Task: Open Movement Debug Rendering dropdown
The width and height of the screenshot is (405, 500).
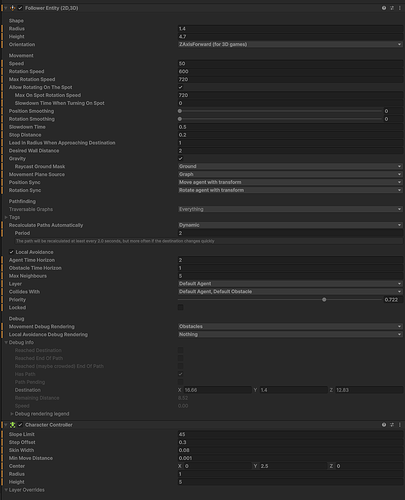Action: 290,326
